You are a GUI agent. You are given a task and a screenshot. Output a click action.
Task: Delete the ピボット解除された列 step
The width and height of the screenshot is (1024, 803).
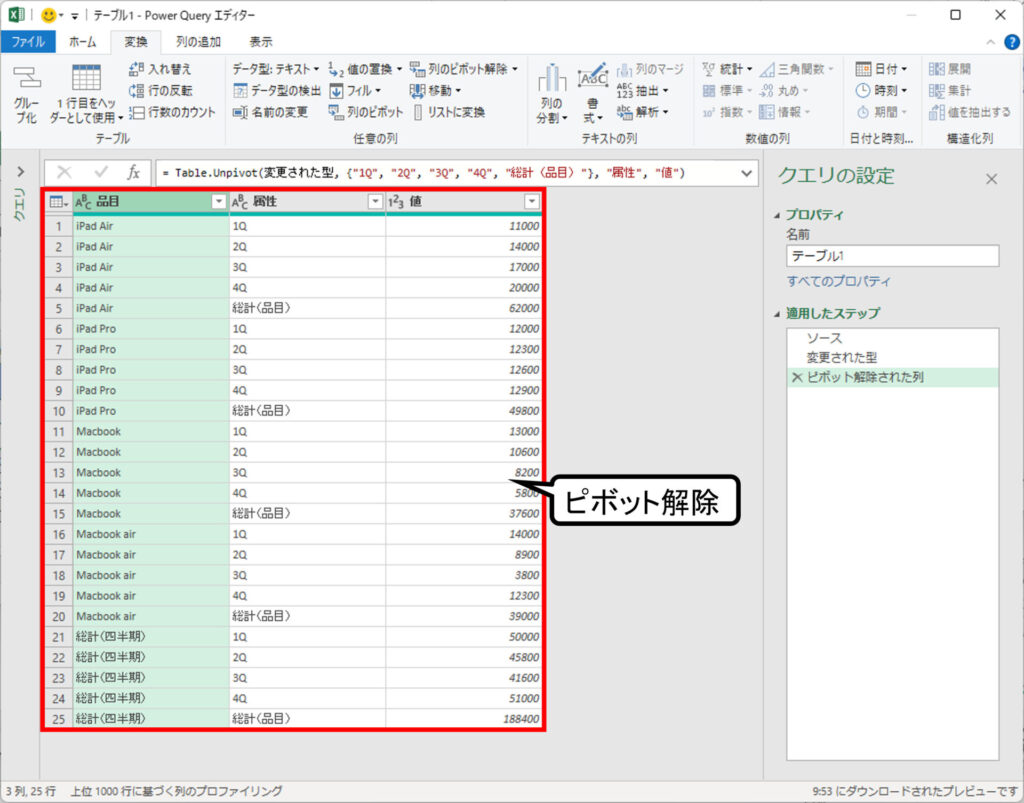(797, 377)
